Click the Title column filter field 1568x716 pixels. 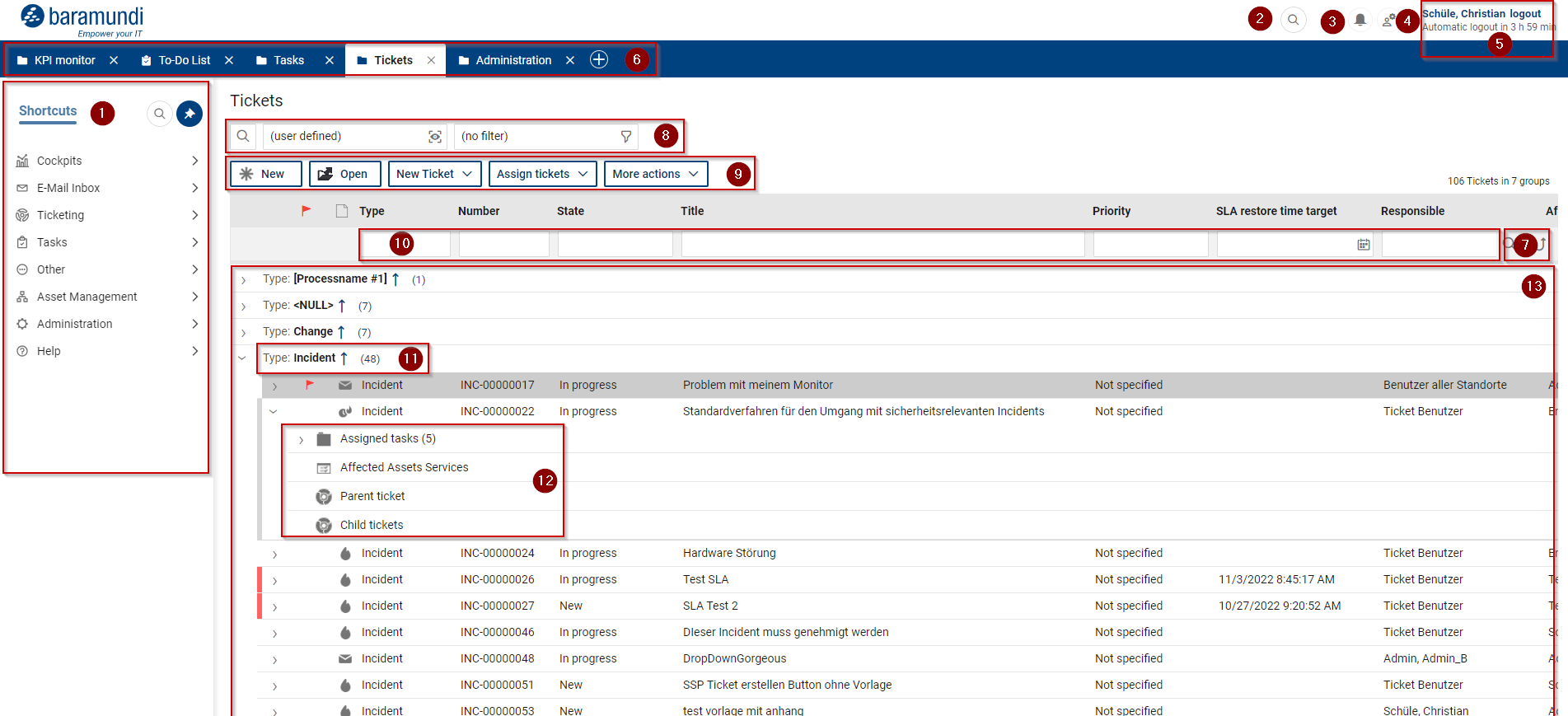[883, 244]
